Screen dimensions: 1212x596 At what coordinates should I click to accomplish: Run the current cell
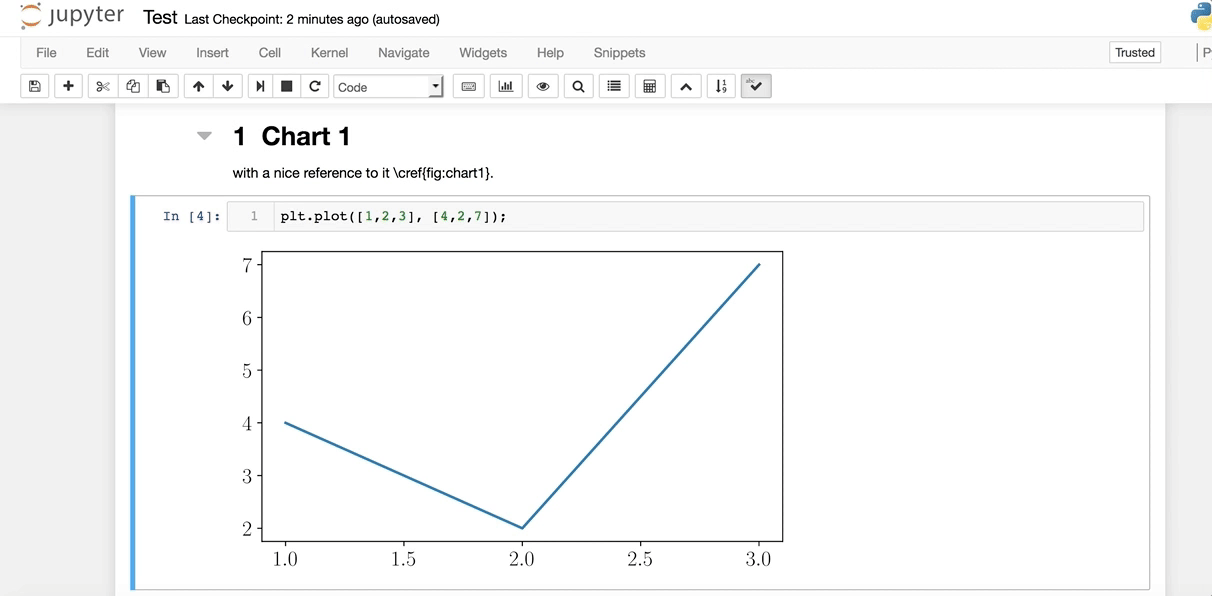click(260, 87)
